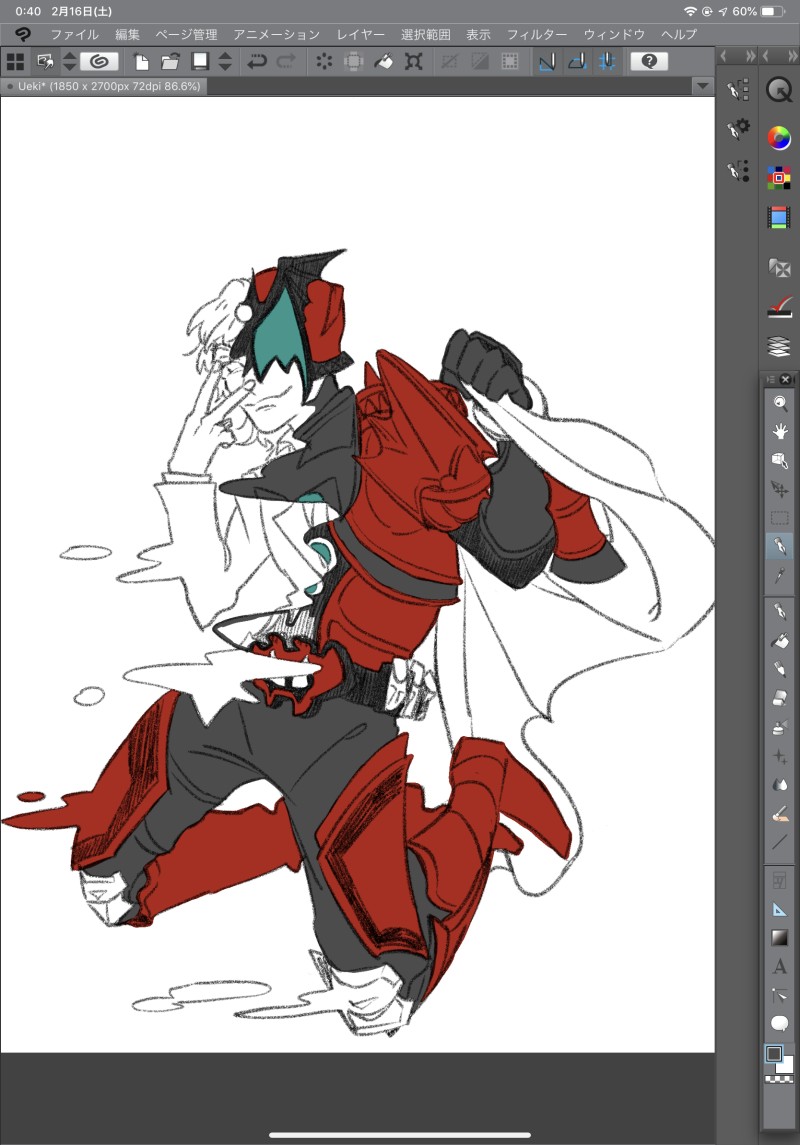Toggle snap to ruler
The height and width of the screenshot is (1145, 800).
coord(547,61)
